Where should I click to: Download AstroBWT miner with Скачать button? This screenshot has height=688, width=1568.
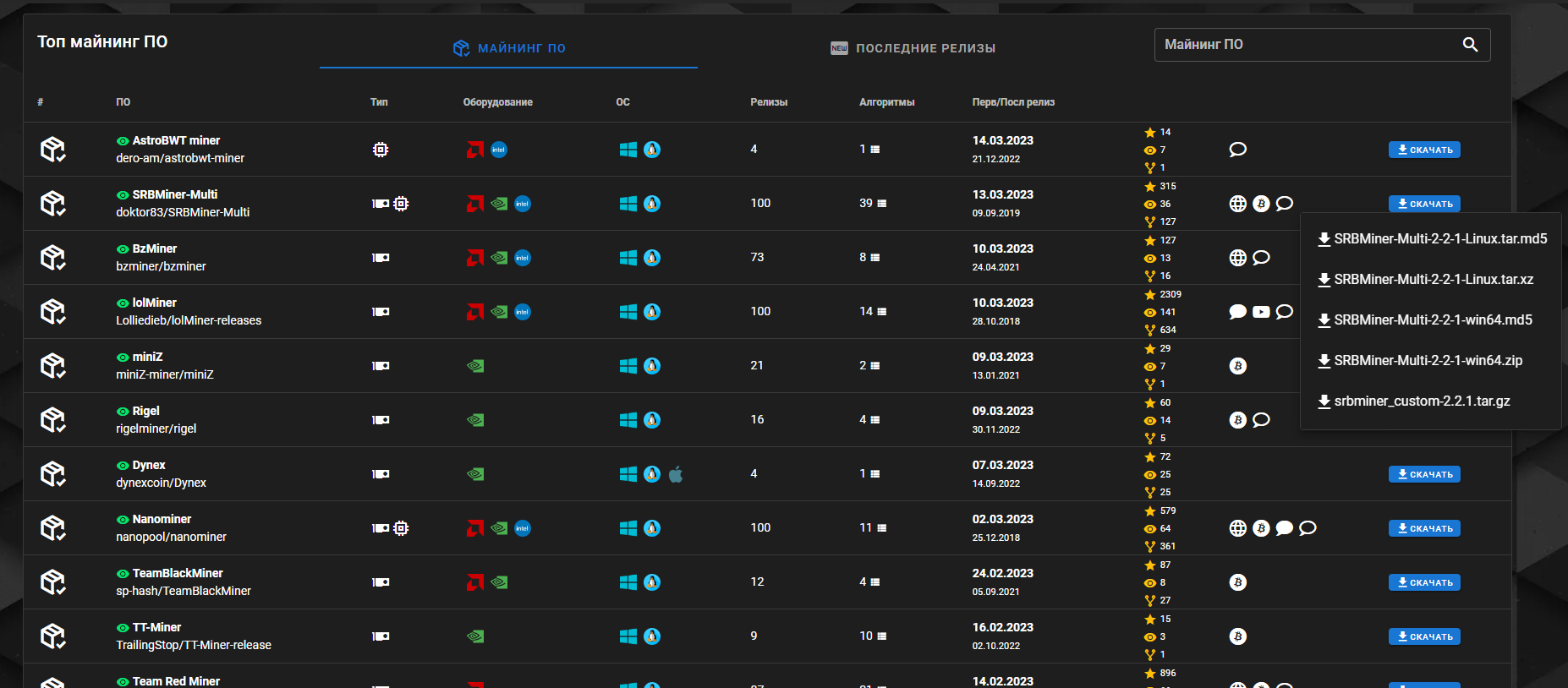coord(1424,150)
